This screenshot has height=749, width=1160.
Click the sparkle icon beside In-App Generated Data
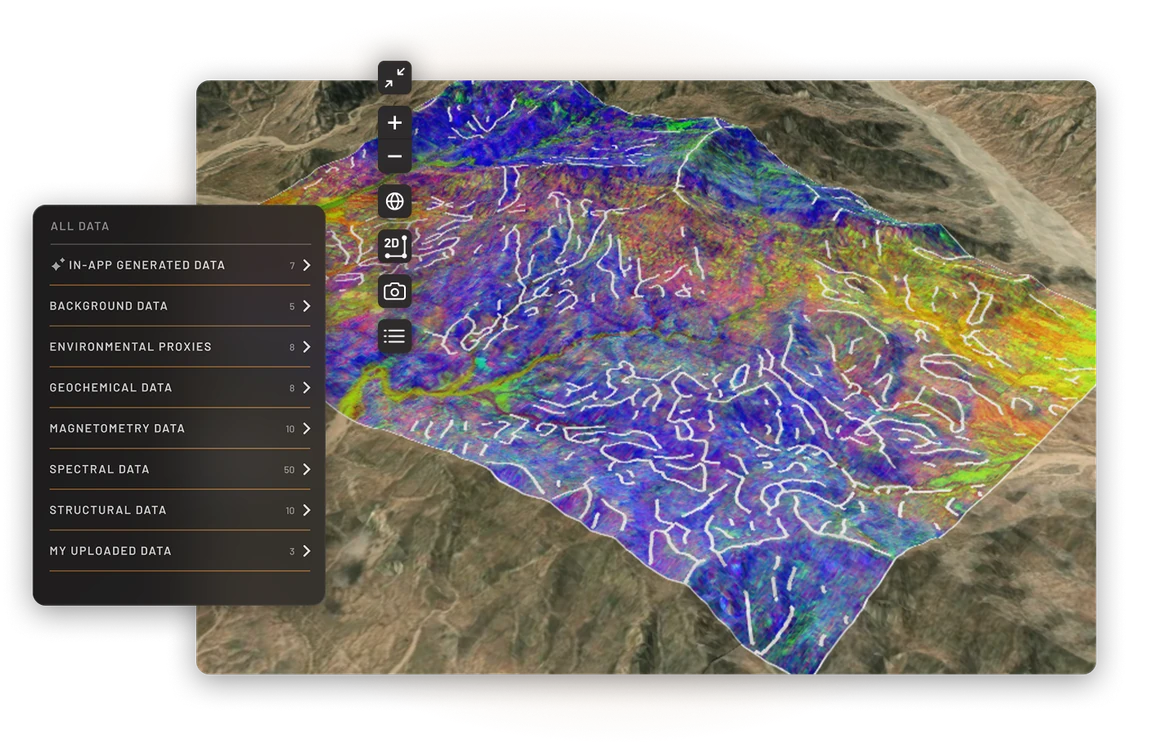[x=57, y=264]
